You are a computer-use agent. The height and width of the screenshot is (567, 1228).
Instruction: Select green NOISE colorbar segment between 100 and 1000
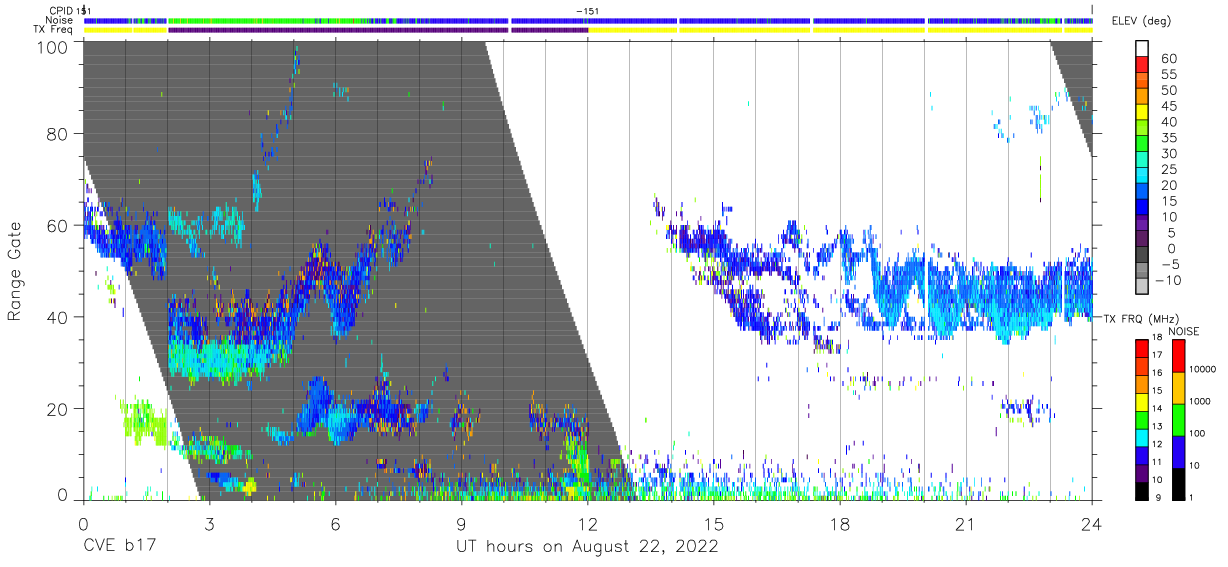[x=1177, y=419]
